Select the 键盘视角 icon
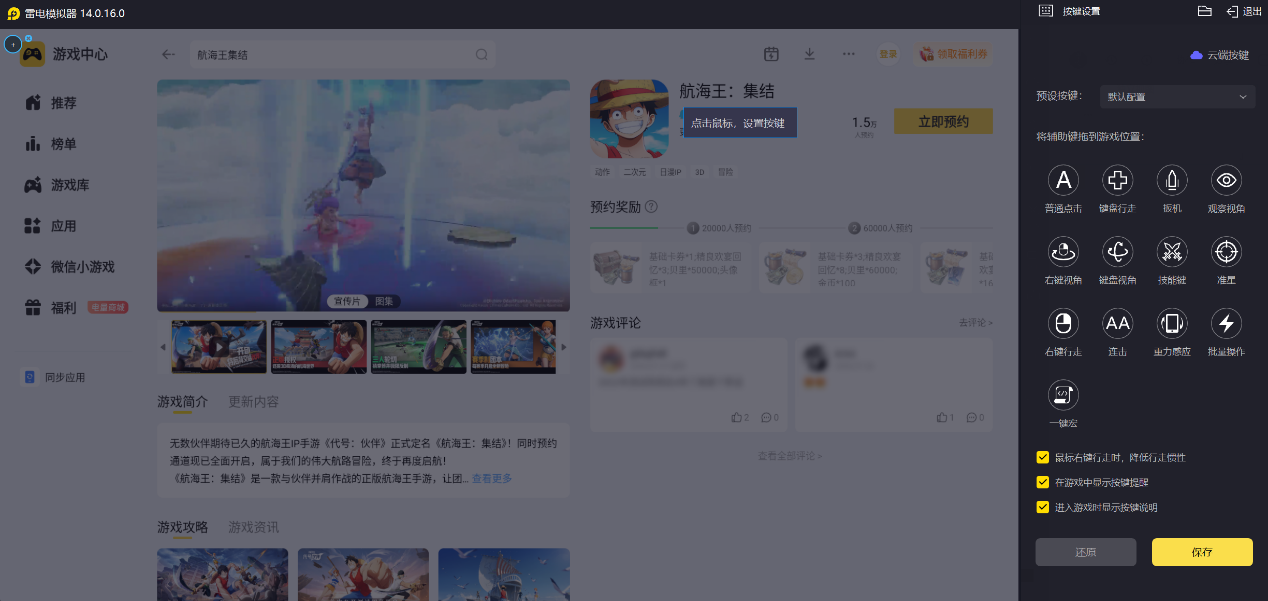This screenshot has width=1268, height=601. tap(1117, 251)
